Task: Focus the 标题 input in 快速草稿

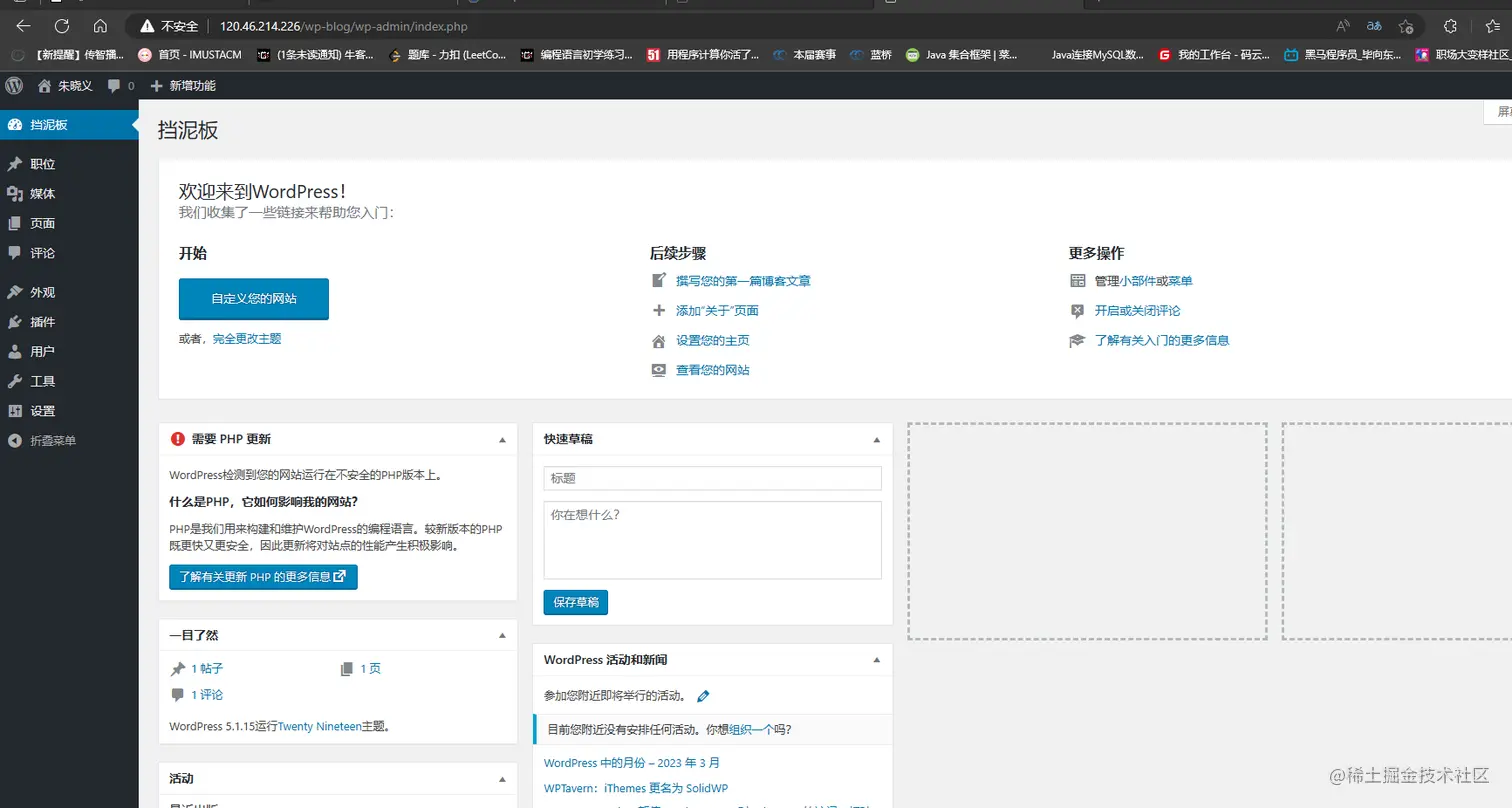Action: [712, 478]
